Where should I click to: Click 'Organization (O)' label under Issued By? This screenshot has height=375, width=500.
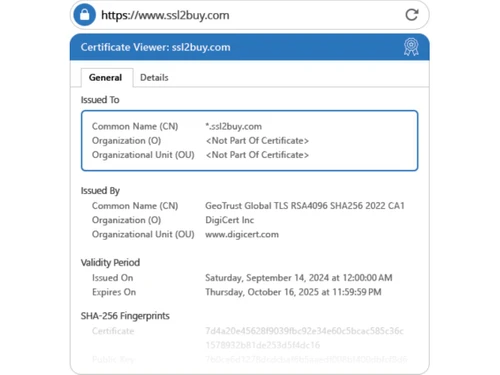click(x=126, y=220)
